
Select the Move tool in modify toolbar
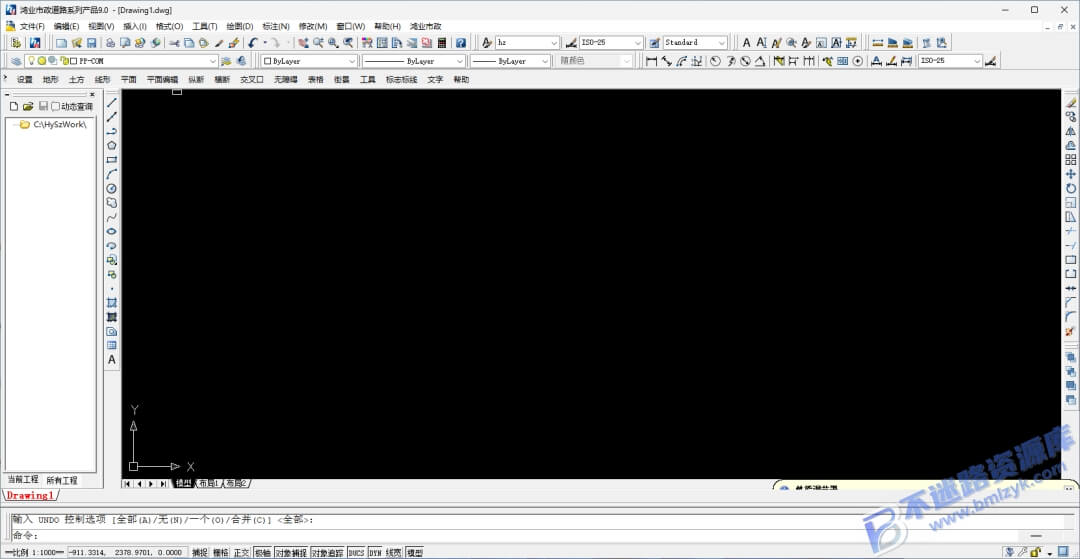coord(1070,174)
